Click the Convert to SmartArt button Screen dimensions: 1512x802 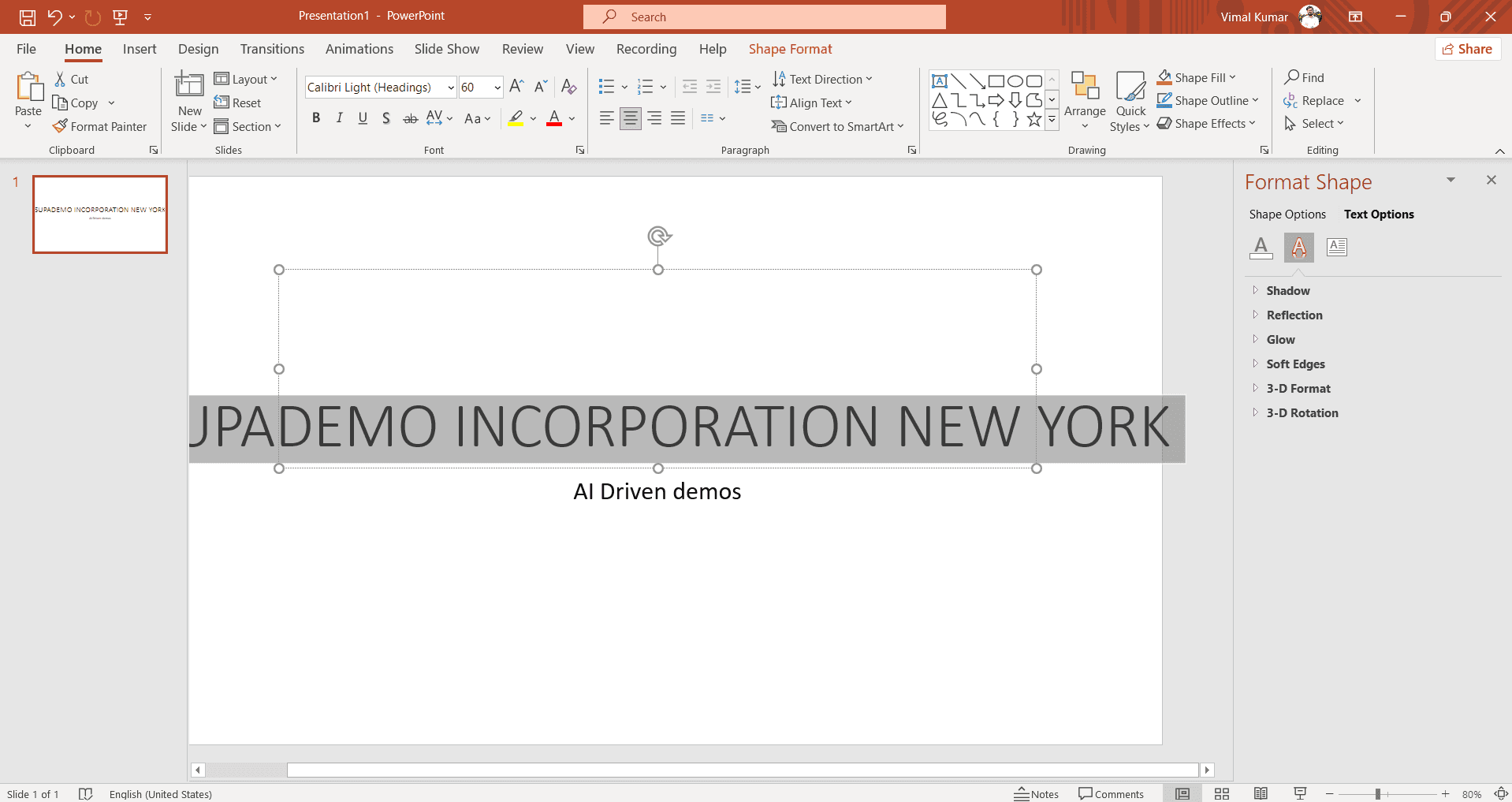[838, 126]
